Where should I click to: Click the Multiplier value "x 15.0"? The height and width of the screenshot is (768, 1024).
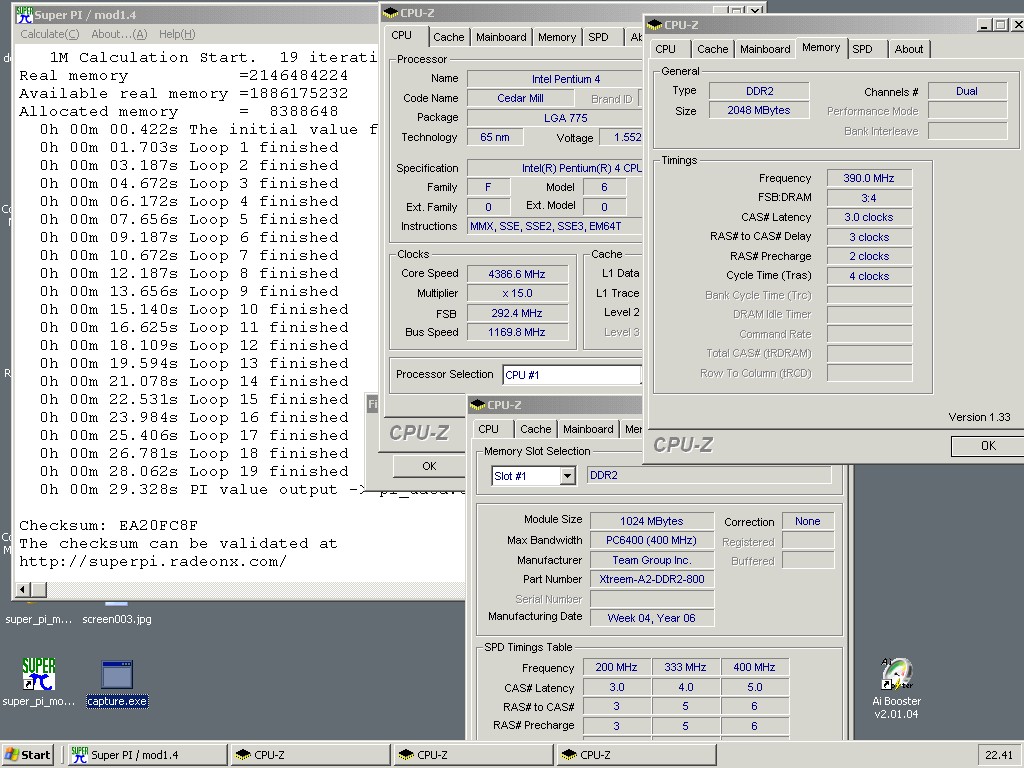[517, 293]
